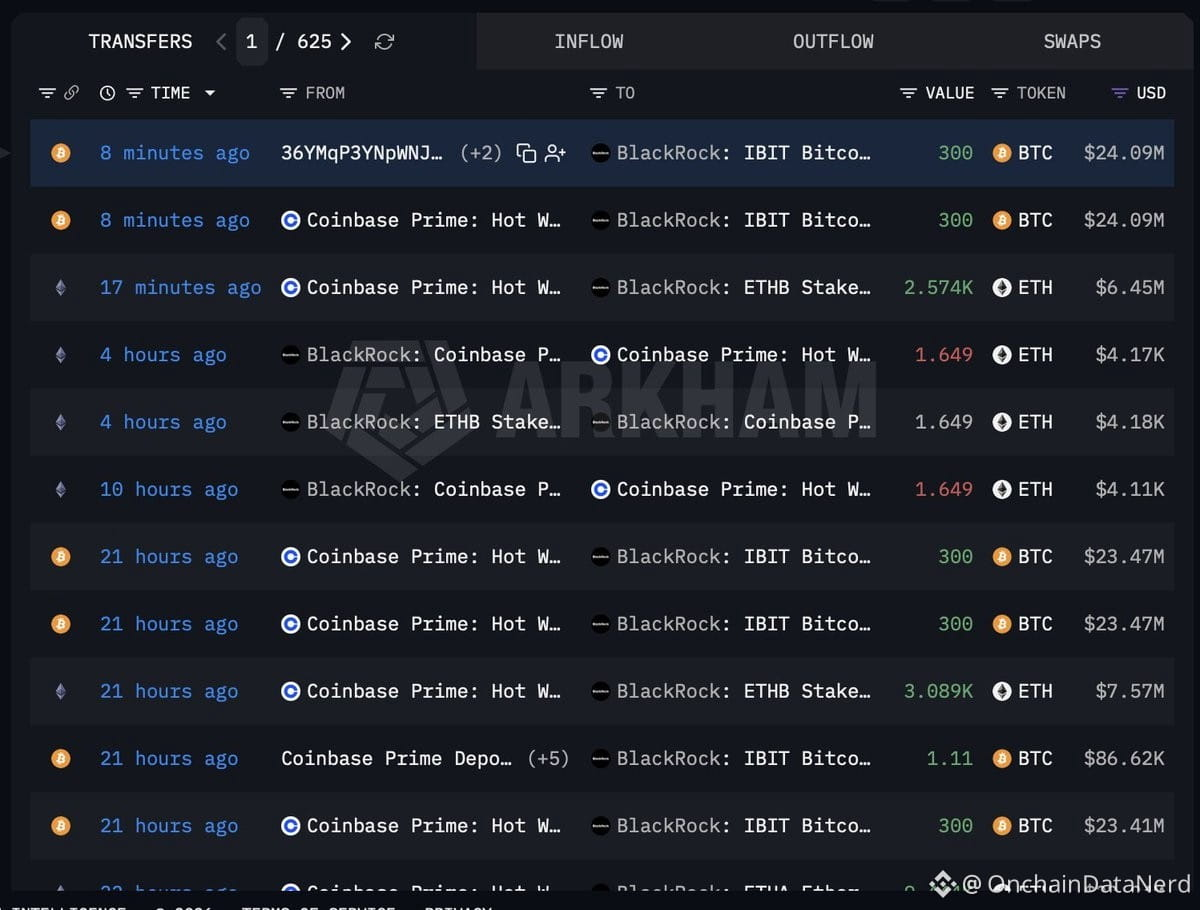
Task: Click Ethereum chain icon in 17 minutes row
Action: pyautogui.click(x=61, y=288)
